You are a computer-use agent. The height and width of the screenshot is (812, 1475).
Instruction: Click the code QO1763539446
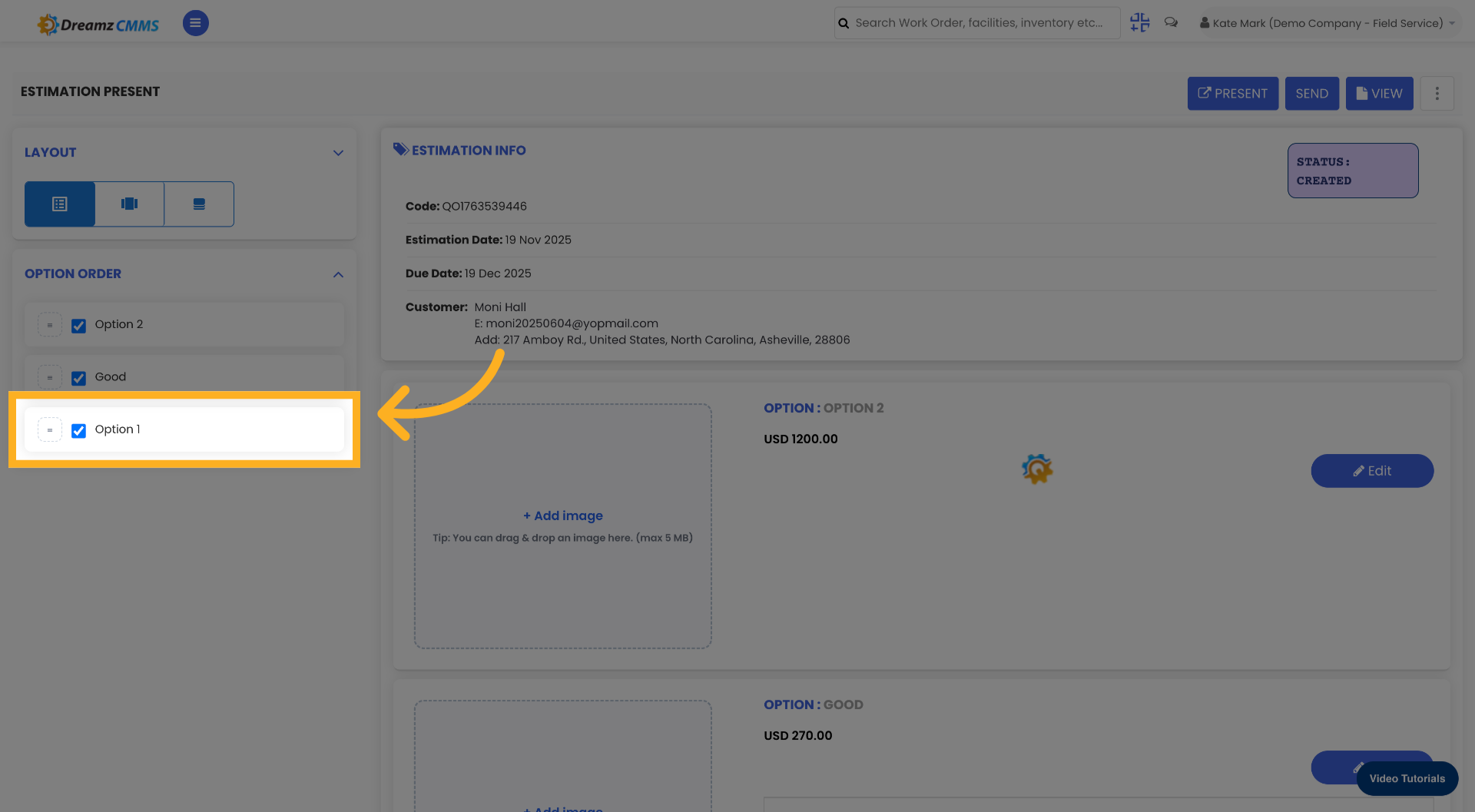pyautogui.click(x=485, y=206)
